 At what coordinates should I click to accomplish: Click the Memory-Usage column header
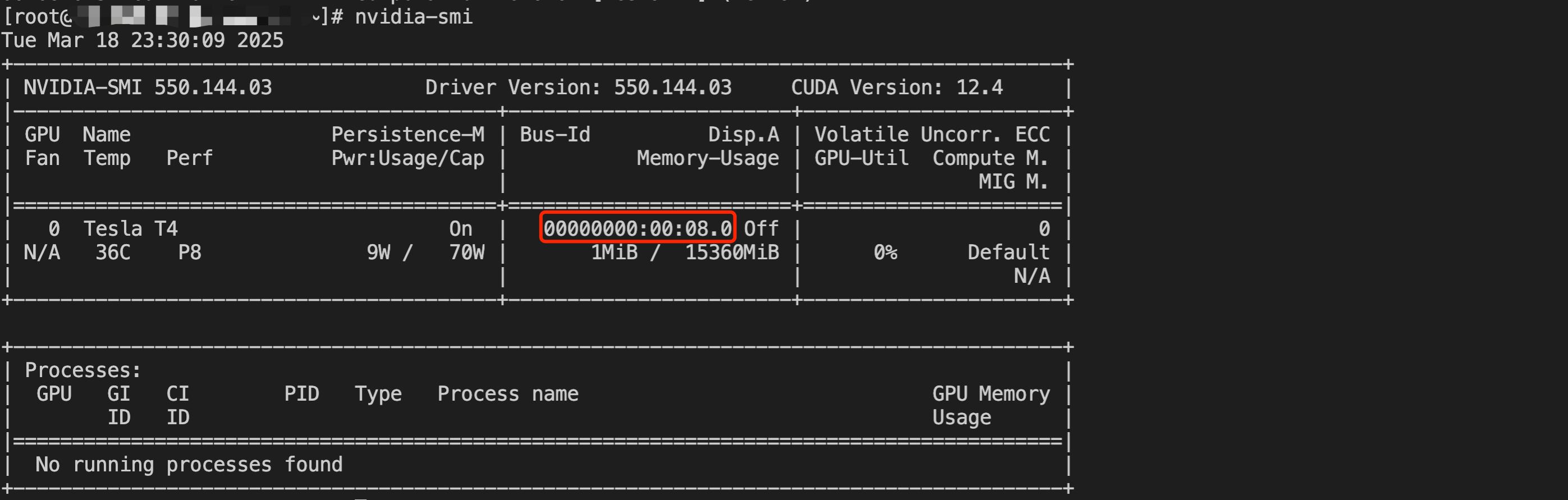[x=708, y=158]
